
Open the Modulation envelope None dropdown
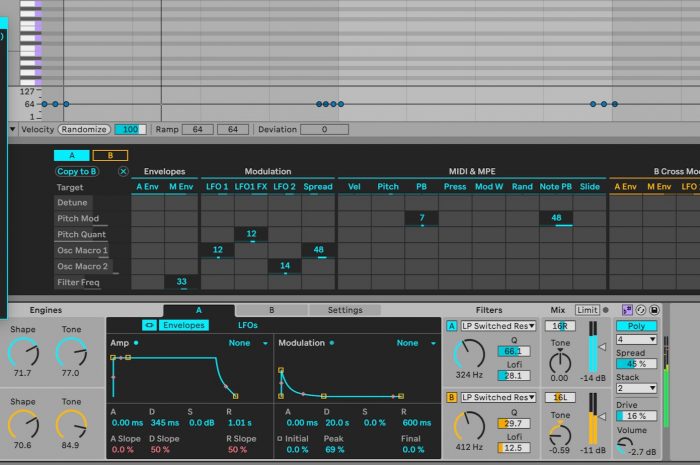[x=416, y=343]
